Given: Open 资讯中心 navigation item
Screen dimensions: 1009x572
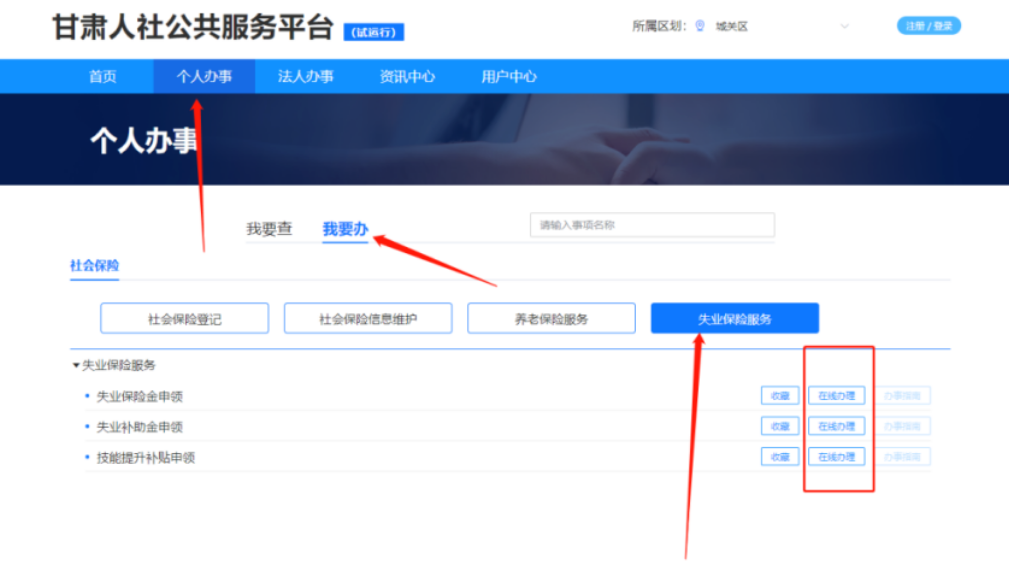Looking at the screenshot, I should [x=407, y=77].
